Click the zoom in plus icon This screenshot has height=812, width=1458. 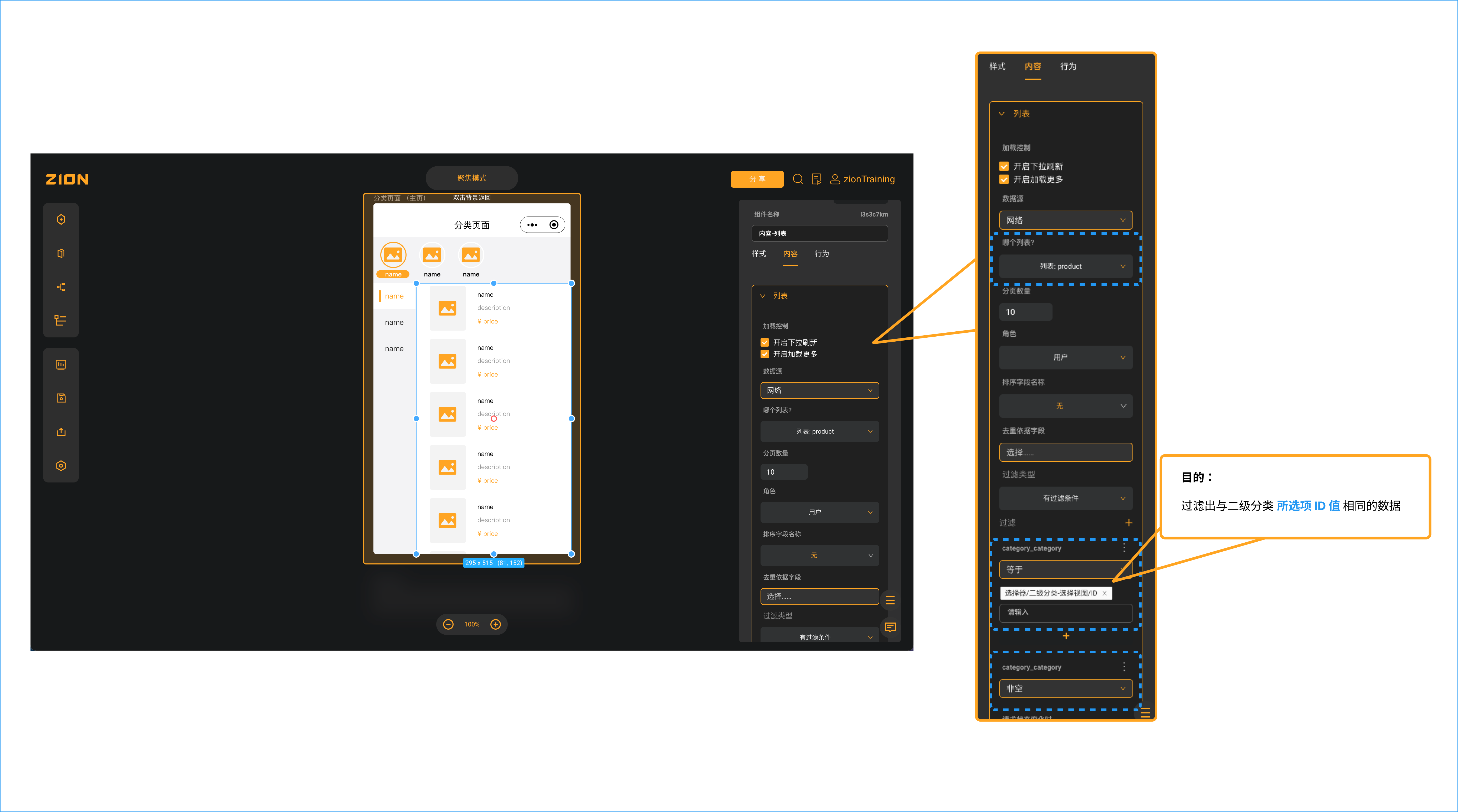pos(495,624)
